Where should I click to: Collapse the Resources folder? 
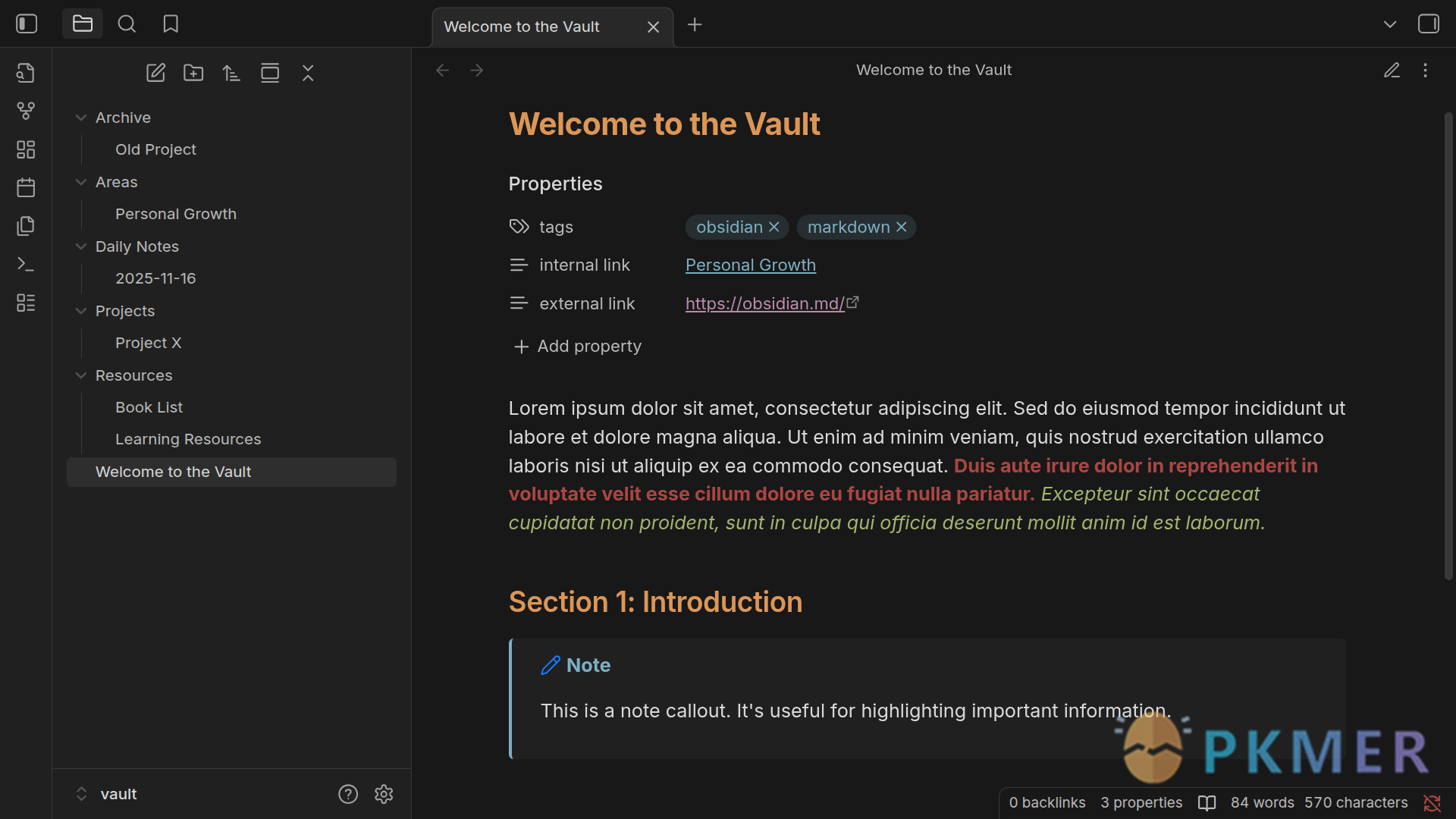point(81,375)
